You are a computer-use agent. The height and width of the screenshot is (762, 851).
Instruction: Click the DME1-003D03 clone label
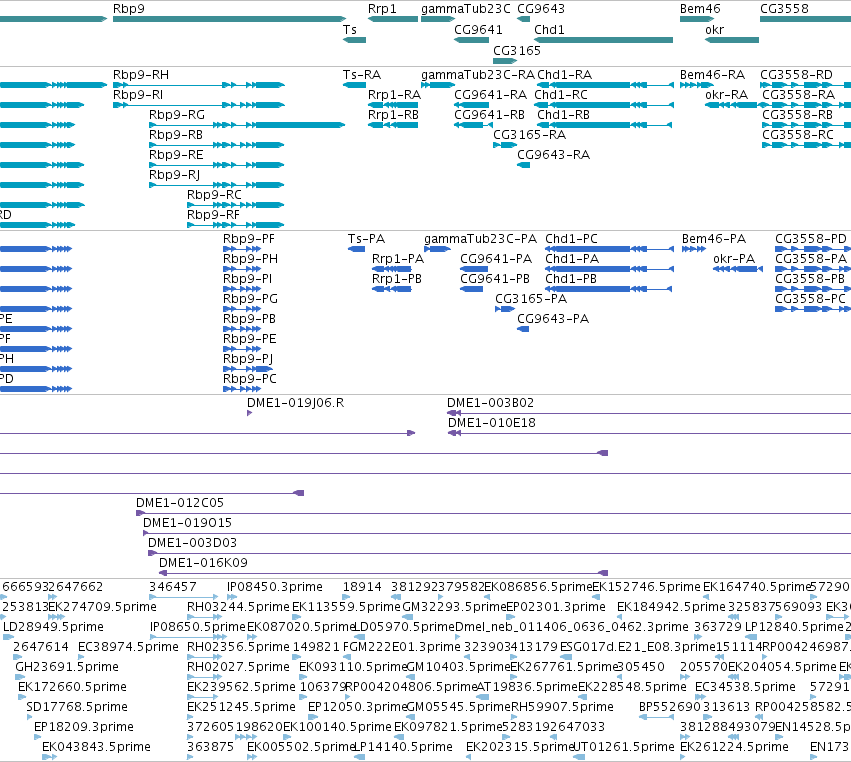pyautogui.click(x=193, y=543)
